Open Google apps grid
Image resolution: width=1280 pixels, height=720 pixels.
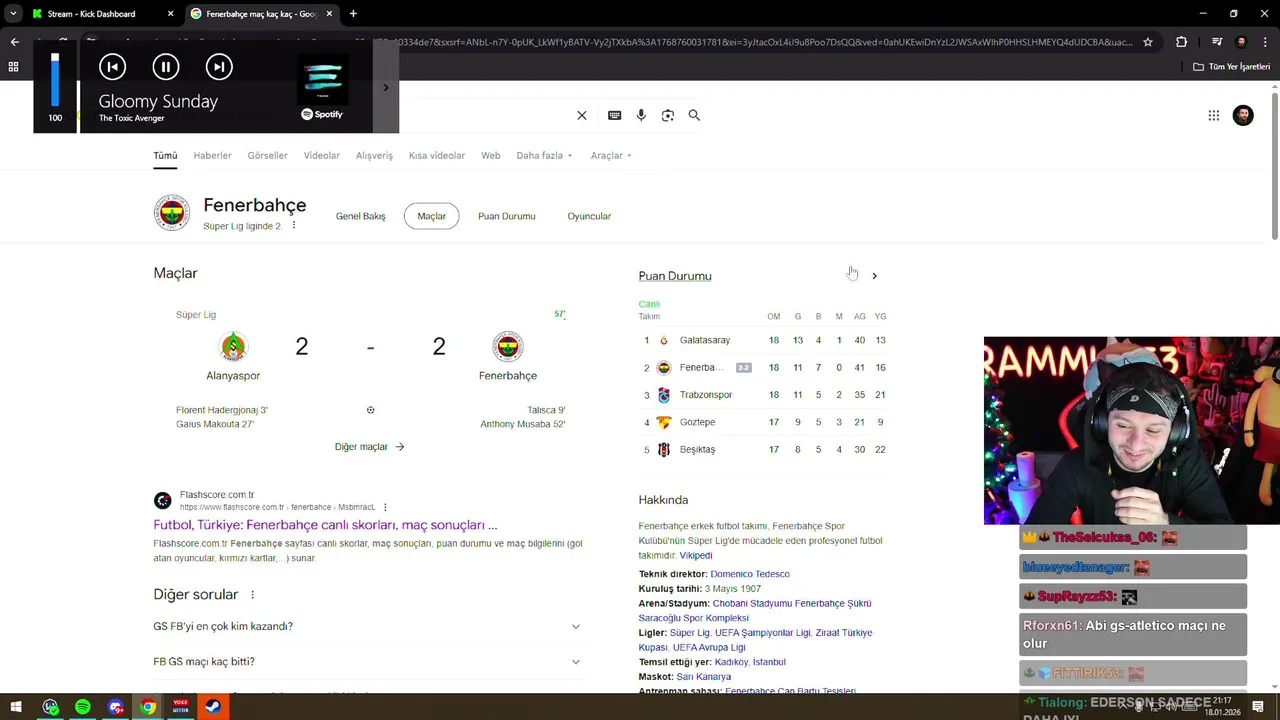[x=1214, y=115]
